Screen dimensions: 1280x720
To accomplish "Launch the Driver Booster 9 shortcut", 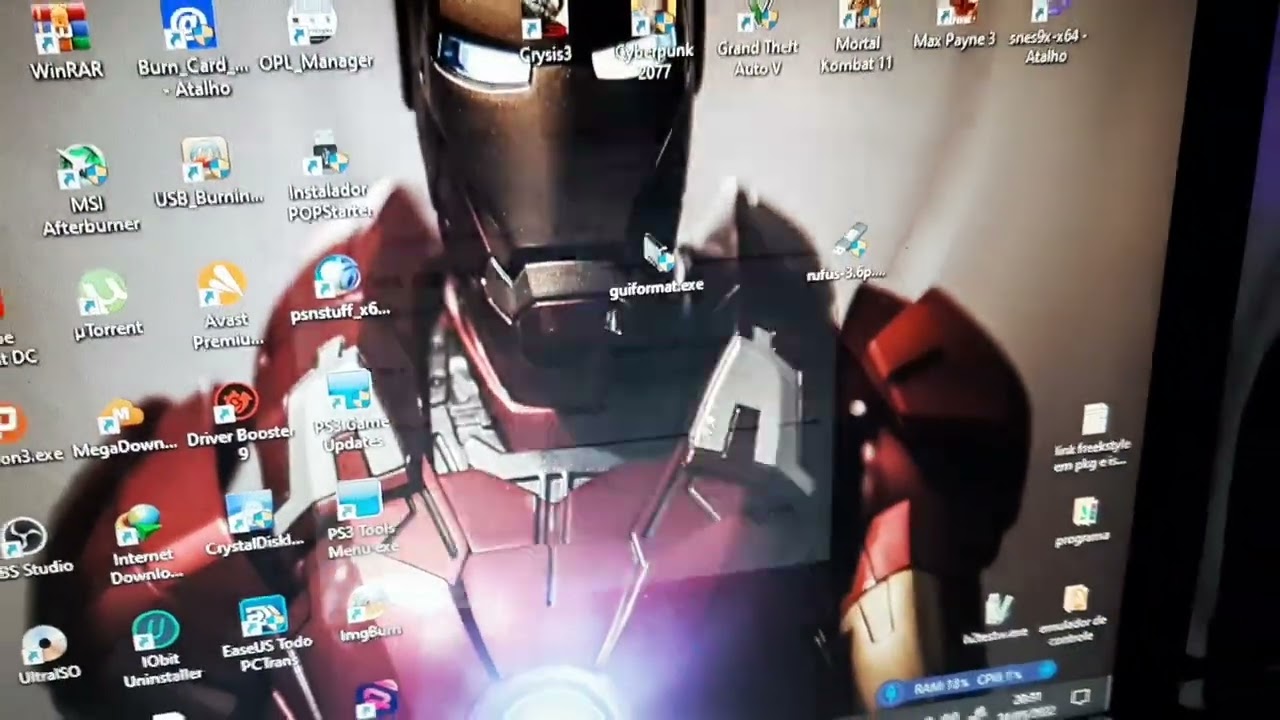I will coord(239,422).
